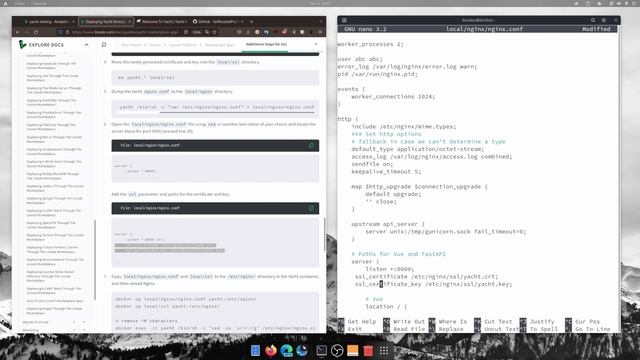Collapse the Explore Docs sidebar chevron
Viewport: 640px width, 360px height.
click(86, 44)
